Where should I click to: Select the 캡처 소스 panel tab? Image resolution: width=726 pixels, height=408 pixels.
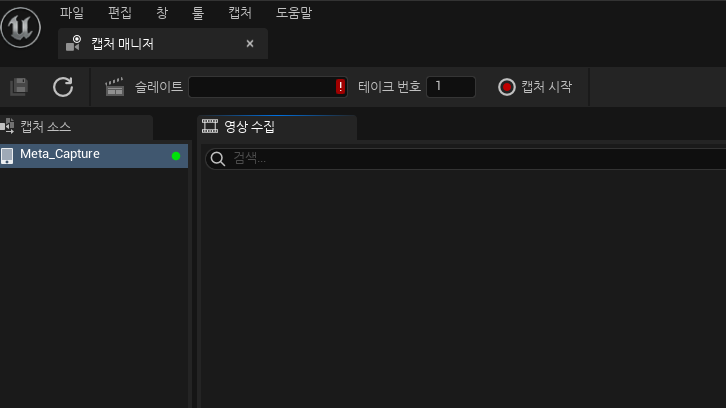(76, 127)
